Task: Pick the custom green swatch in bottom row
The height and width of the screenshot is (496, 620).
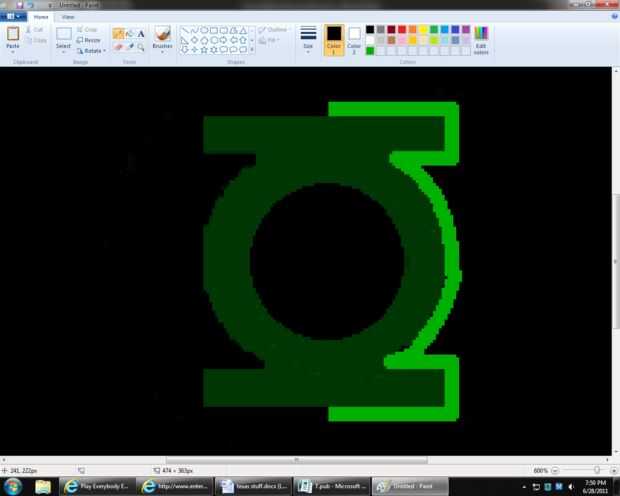Action: pyautogui.click(x=370, y=51)
